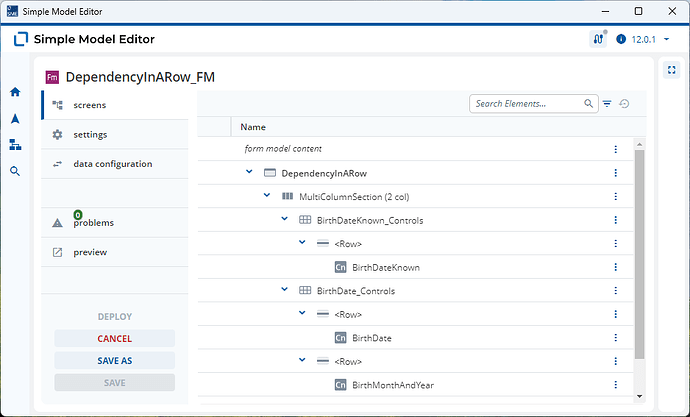Open options menu for form model content
The image size is (690, 417).
click(x=616, y=150)
